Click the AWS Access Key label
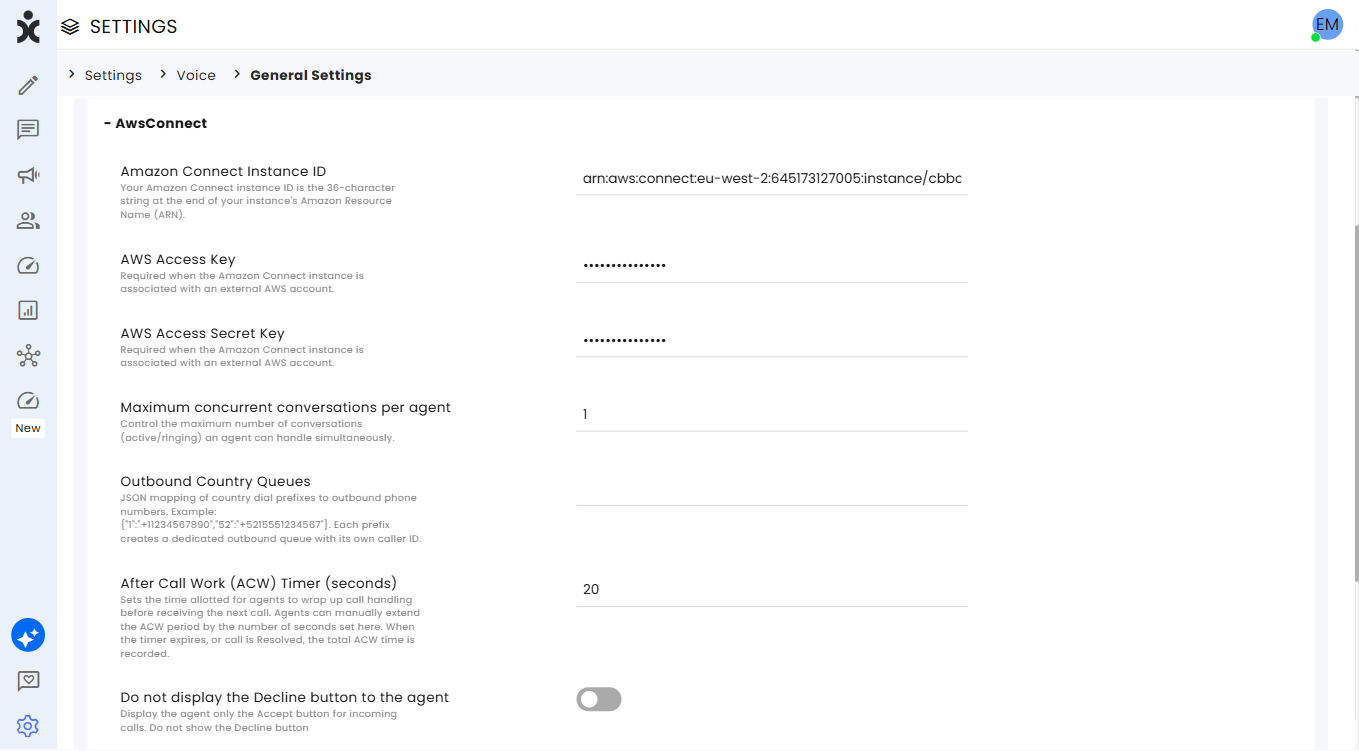The image size is (1359, 751). coord(178,260)
